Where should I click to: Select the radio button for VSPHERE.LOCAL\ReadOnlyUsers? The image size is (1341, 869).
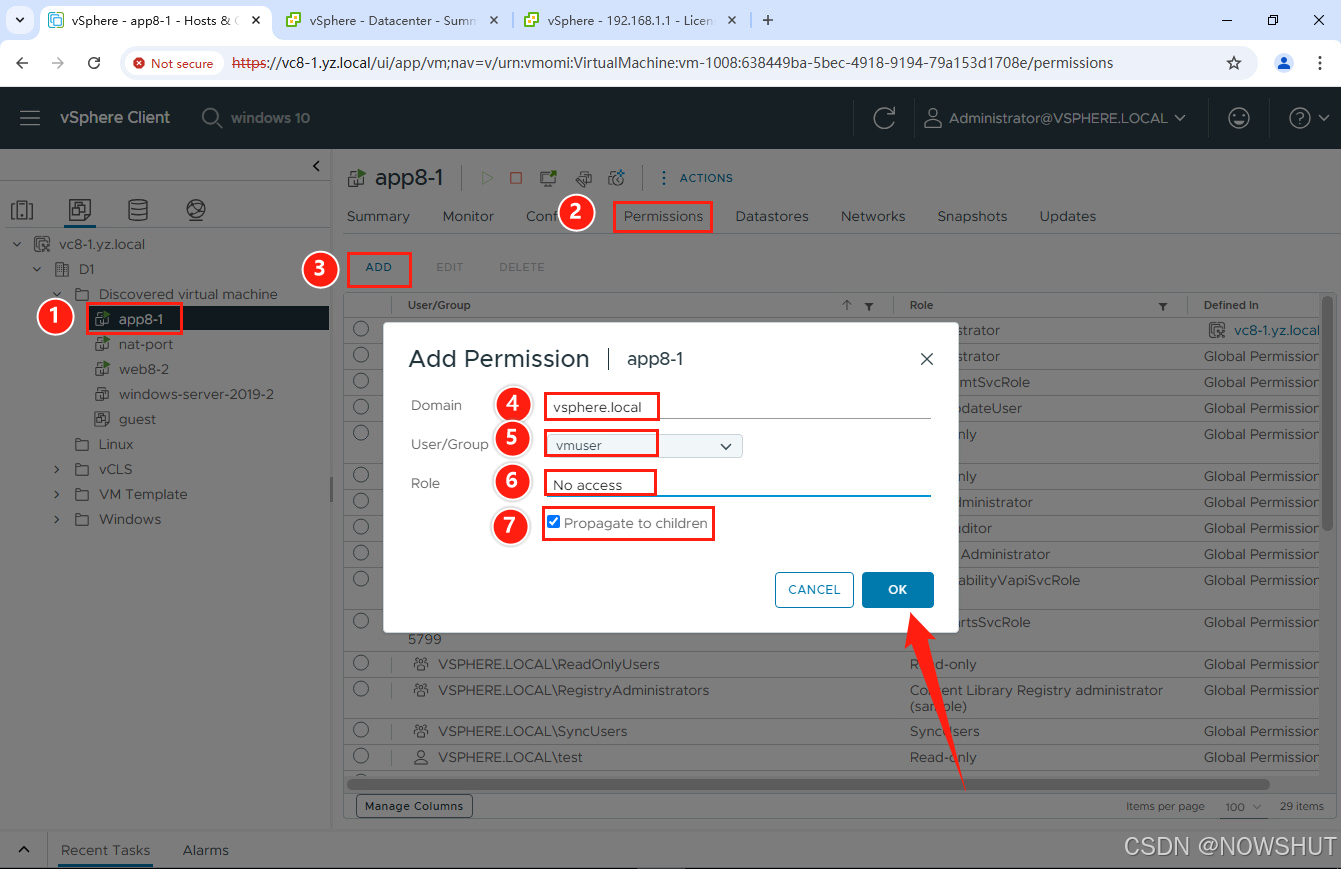361,662
